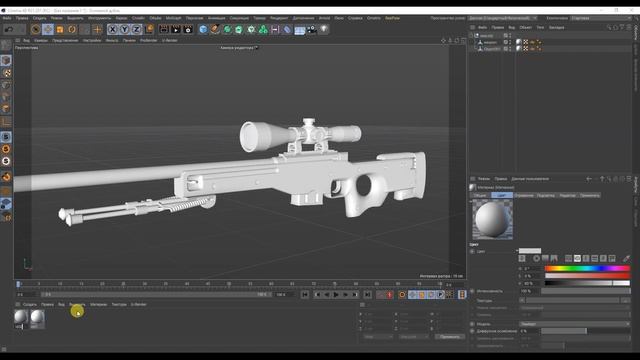Click the Render View clapperboard icon

point(164,29)
